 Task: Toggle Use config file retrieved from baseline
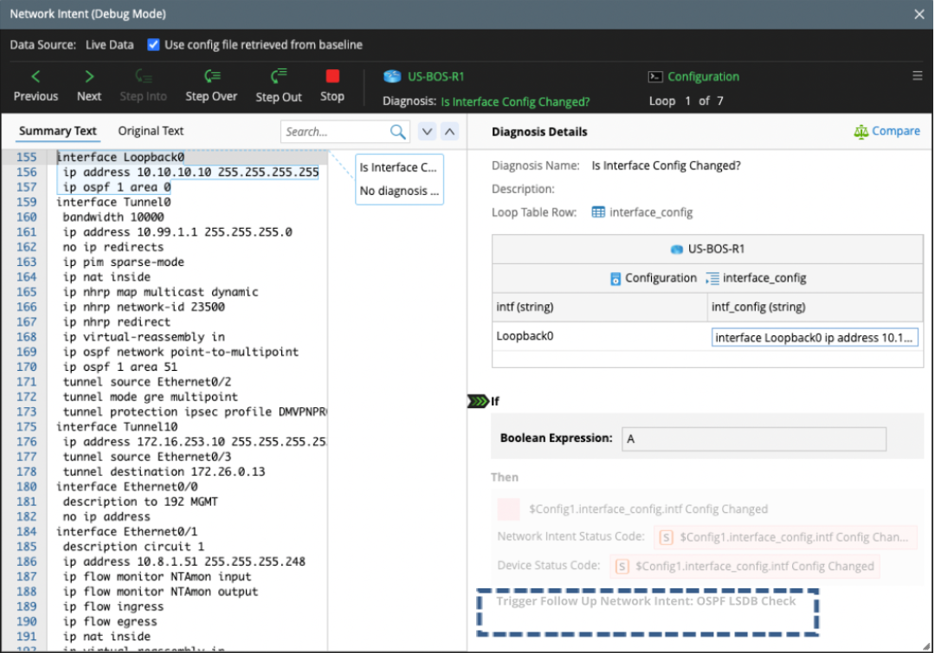[153, 45]
